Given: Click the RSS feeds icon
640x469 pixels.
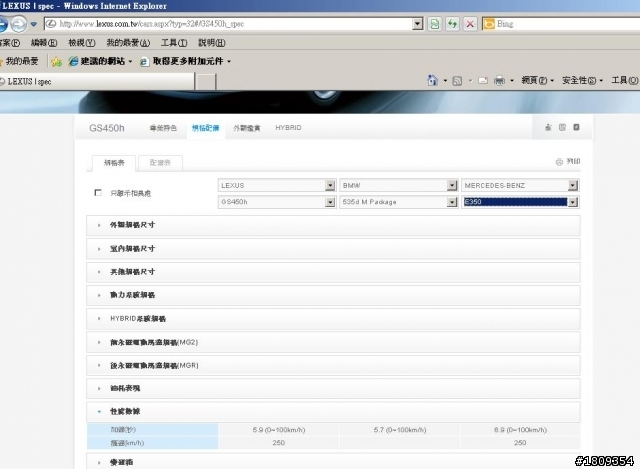Looking at the screenshot, I should [x=458, y=81].
